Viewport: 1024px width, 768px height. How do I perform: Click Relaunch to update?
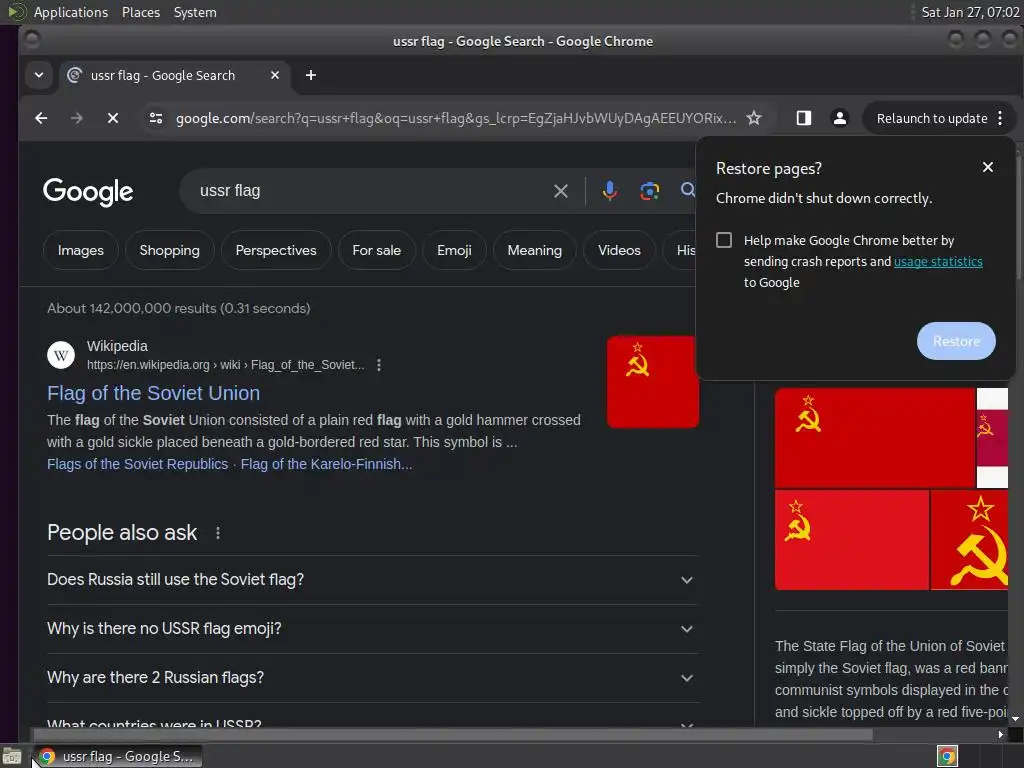(932, 118)
